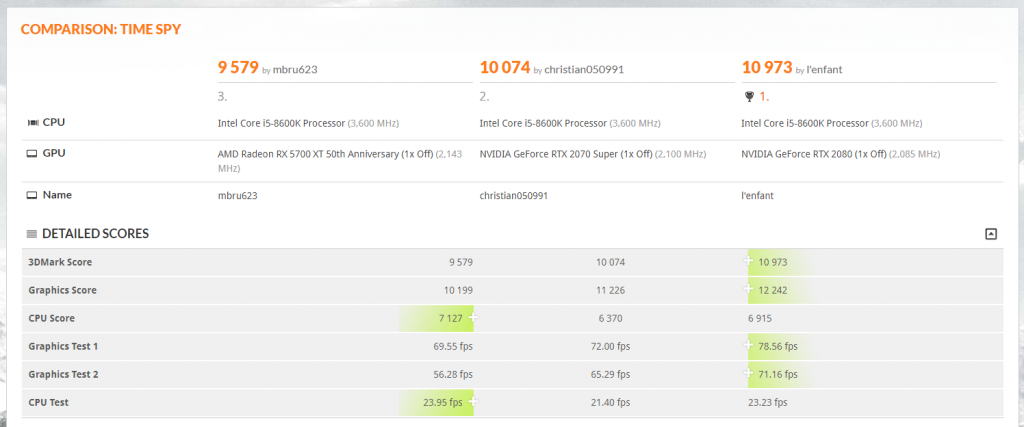The width and height of the screenshot is (1024, 427).
Task: Select the Graphics Score row label
Action: pos(63,290)
